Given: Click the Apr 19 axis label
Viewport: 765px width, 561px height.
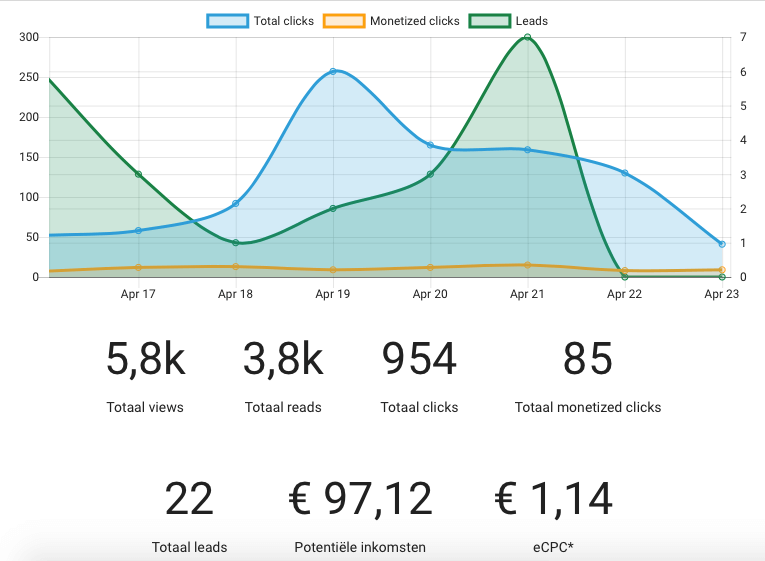Looking at the screenshot, I should coord(333,294).
